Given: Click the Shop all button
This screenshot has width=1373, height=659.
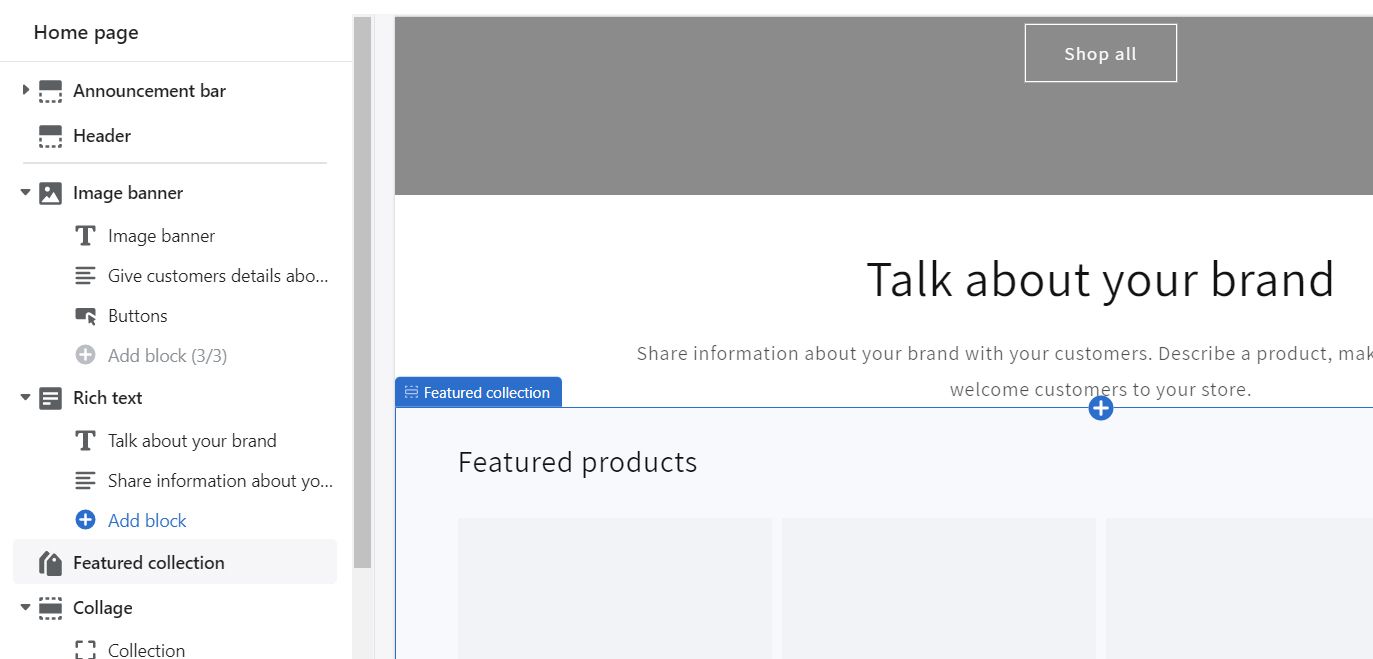Looking at the screenshot, I should 1100,53.
